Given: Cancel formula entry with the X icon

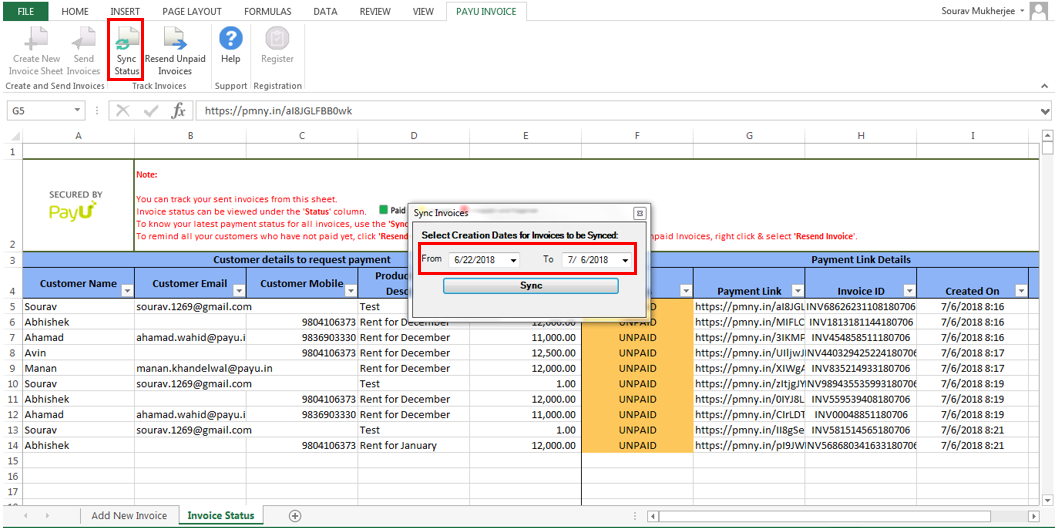Looking at the screenshot, I should pos(123,110).
